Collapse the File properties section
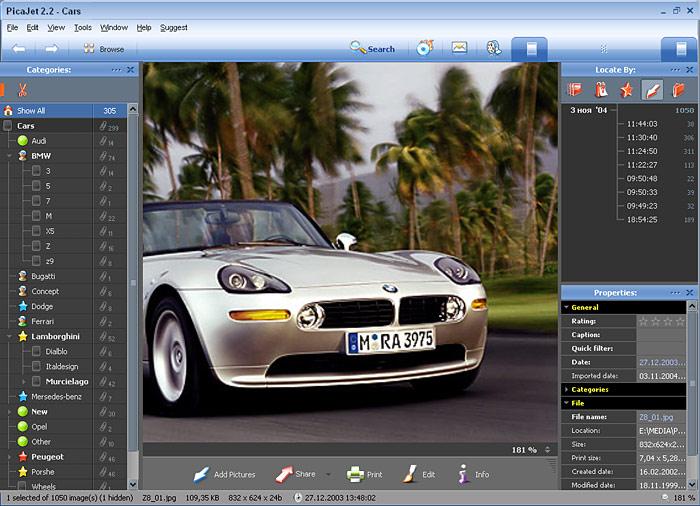 tap(566, 403)
